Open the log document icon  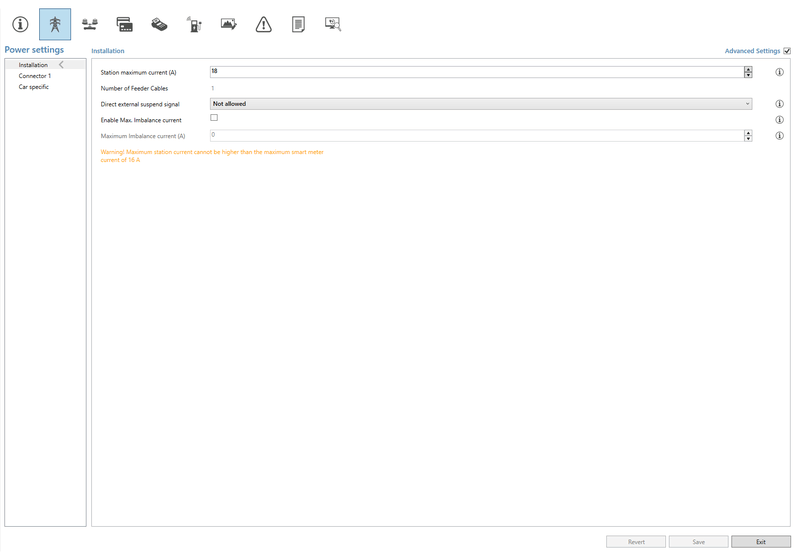298,24
